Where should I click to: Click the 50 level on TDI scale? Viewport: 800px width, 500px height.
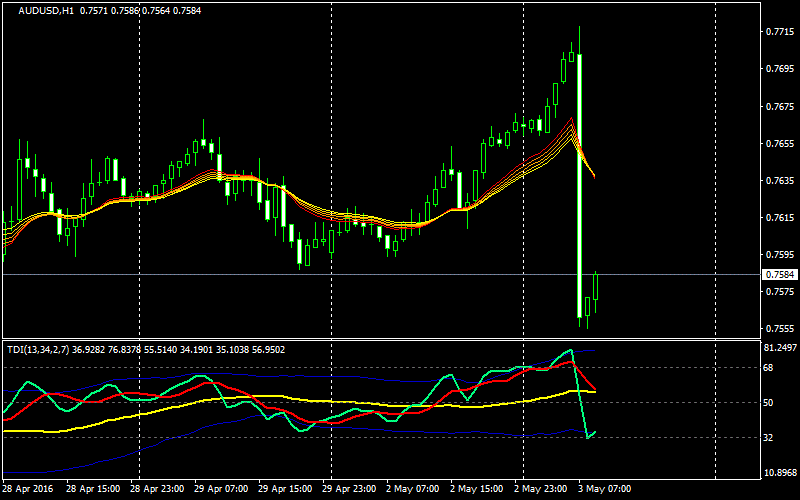[x=771, y=402]
